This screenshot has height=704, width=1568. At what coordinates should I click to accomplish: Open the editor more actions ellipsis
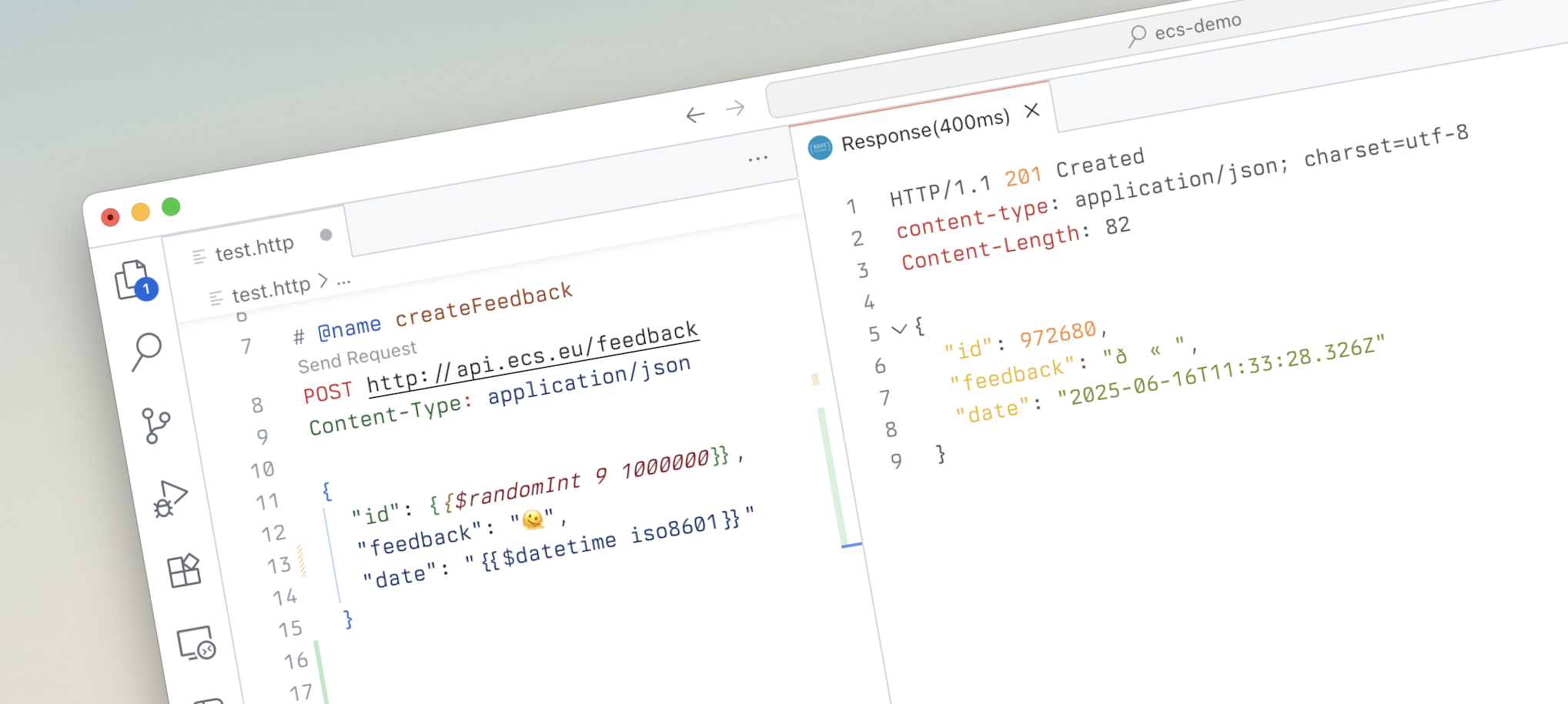click(758, 158)
